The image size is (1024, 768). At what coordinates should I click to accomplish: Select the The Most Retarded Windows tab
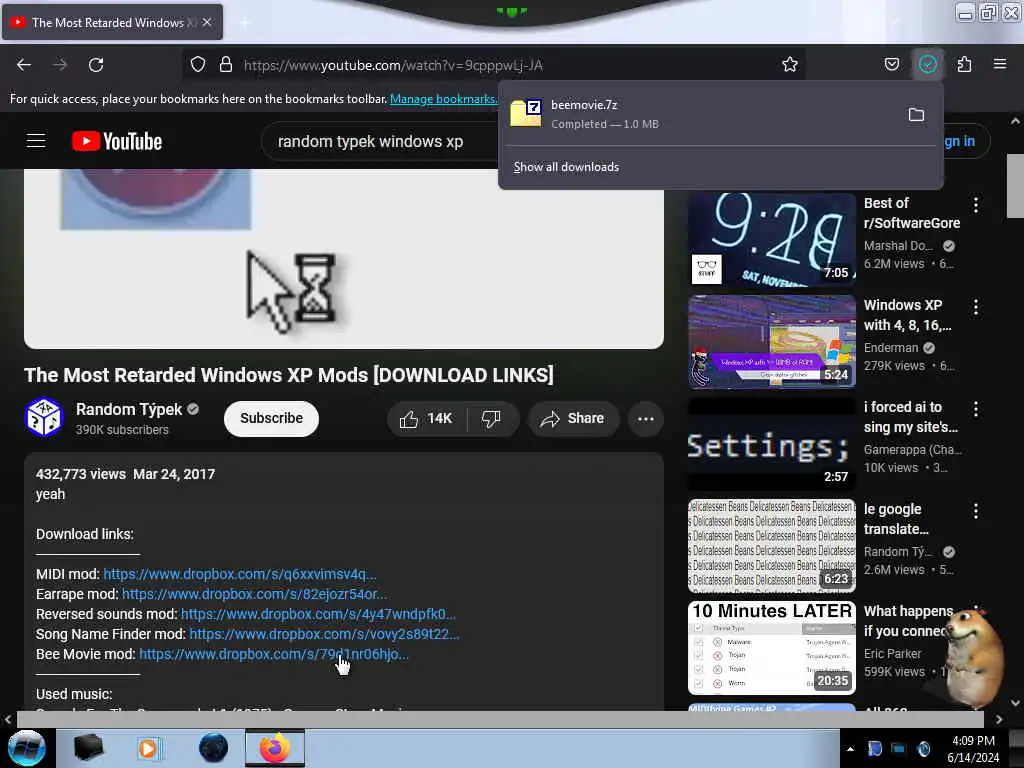pos(112,22)
